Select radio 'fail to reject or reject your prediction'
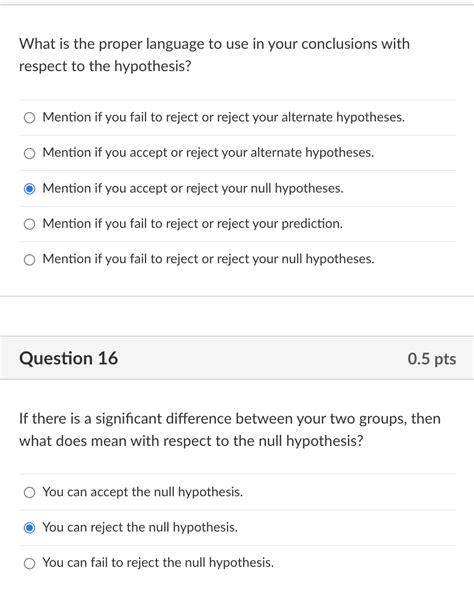474x598 pixels. click(29, 224)
